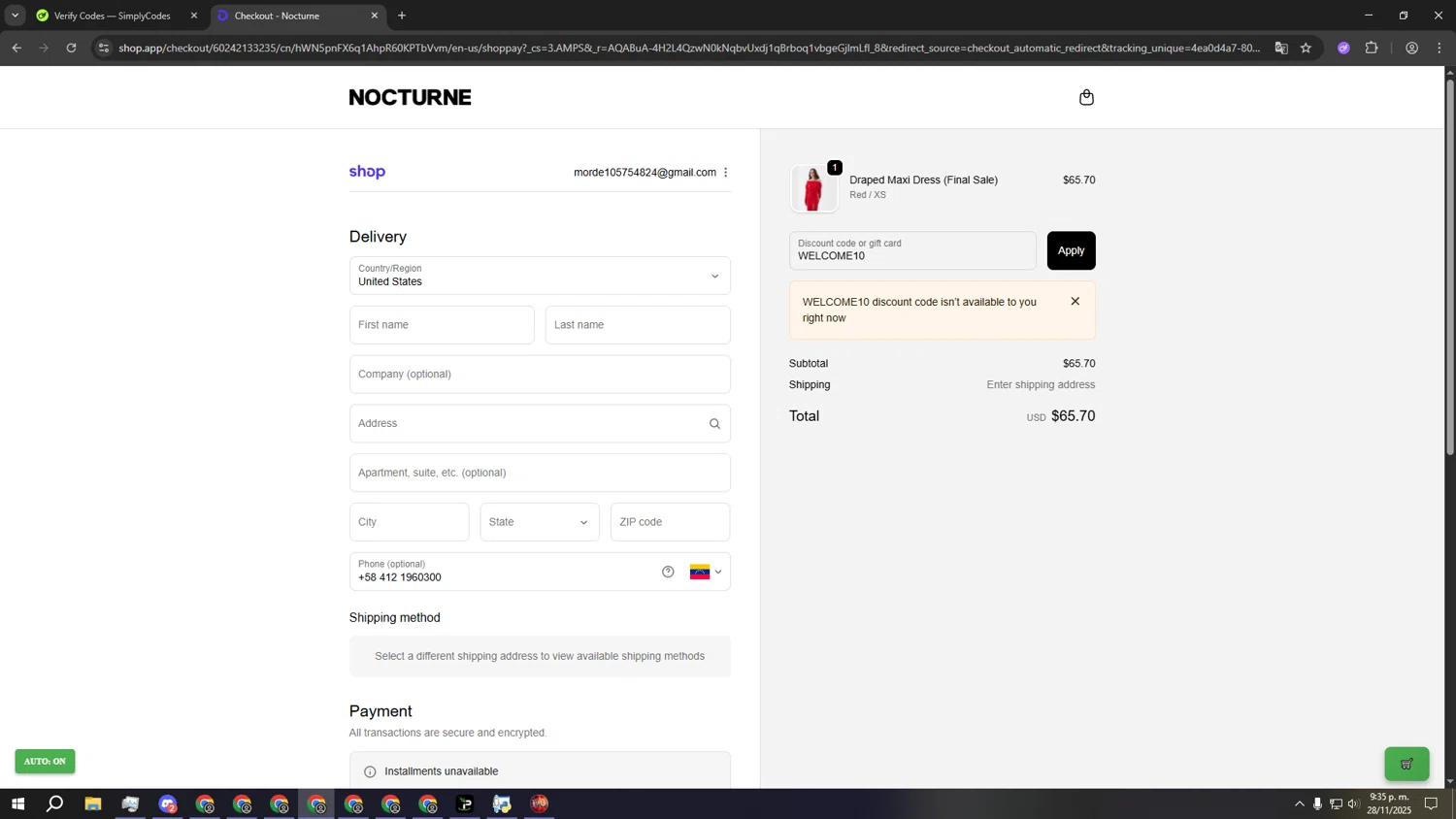The image size is (1456, 819).
Task: Go back to the previous page
Action: pos(17,48)
